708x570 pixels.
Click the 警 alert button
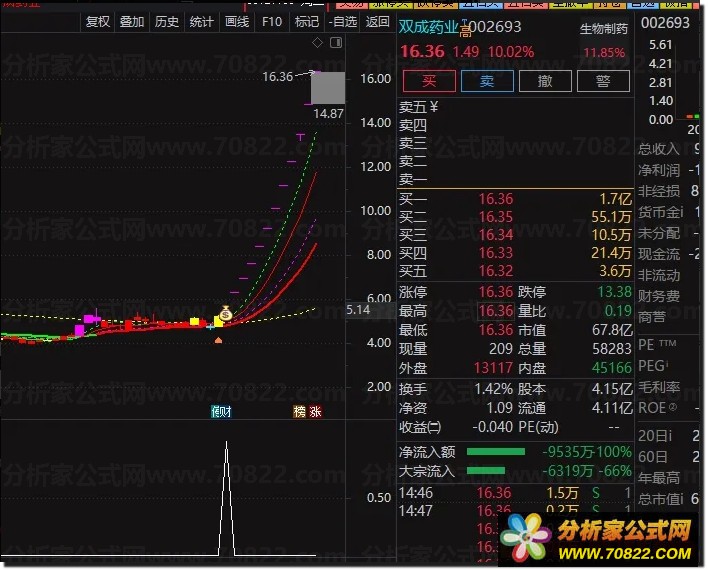tap(603, 81)
